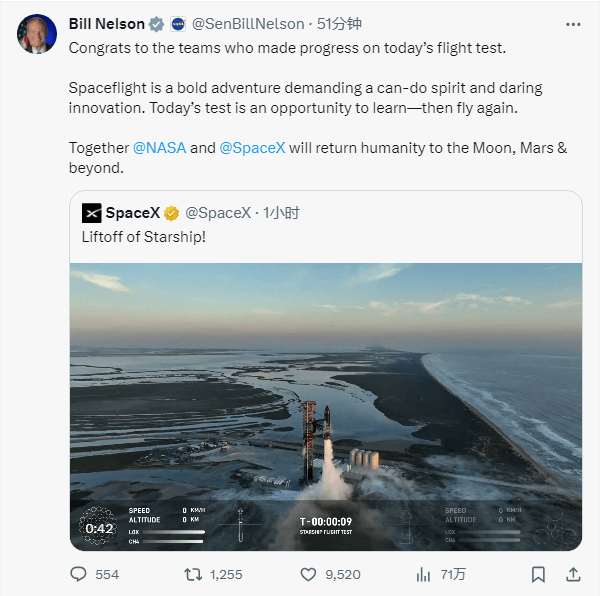Click the retweet icon showing 1,255
The width and height of the screenshot is (605, 596).
pos(193,574)
